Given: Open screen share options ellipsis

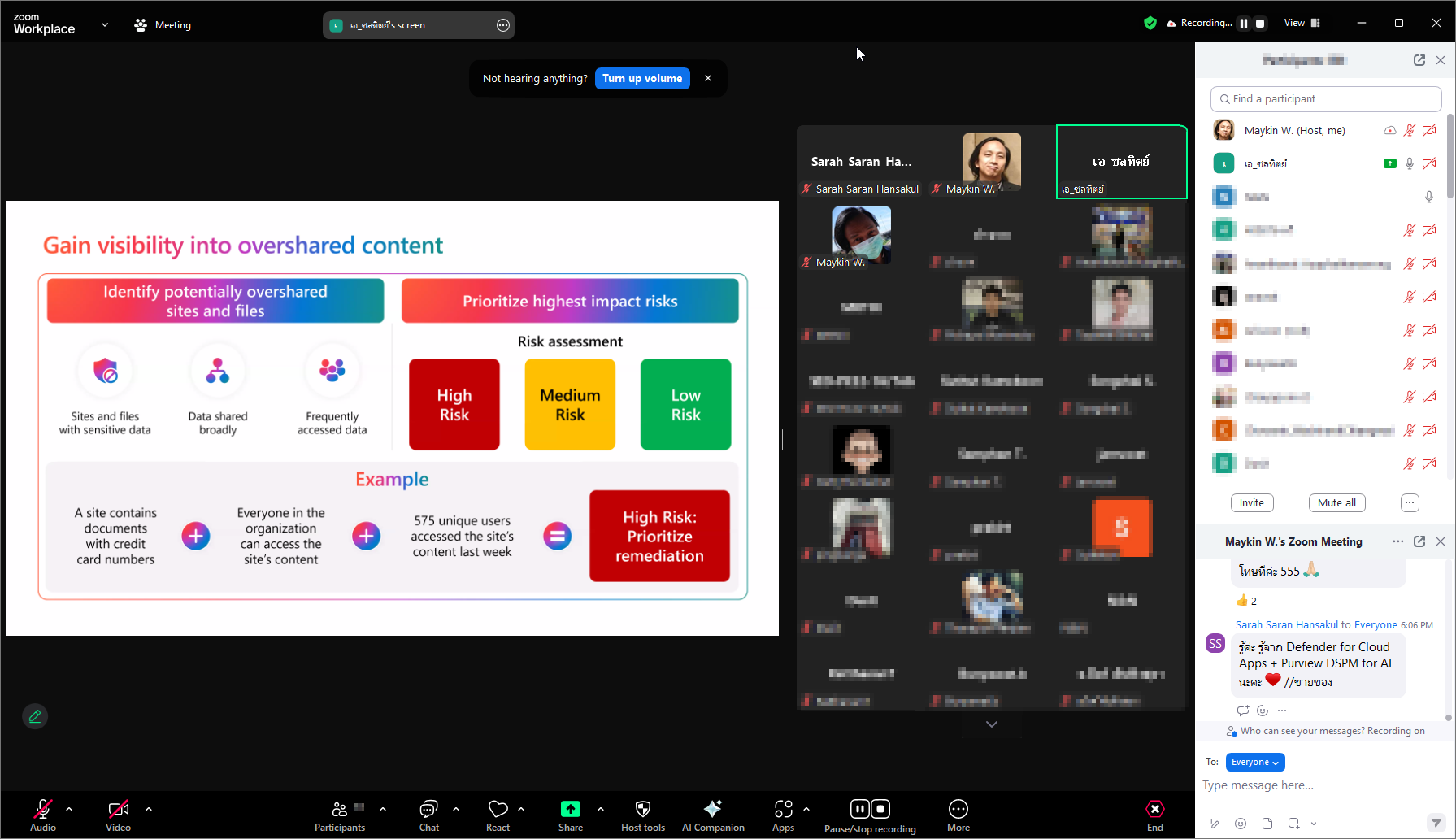Looking at the screenshot, I should pos(503,25).
